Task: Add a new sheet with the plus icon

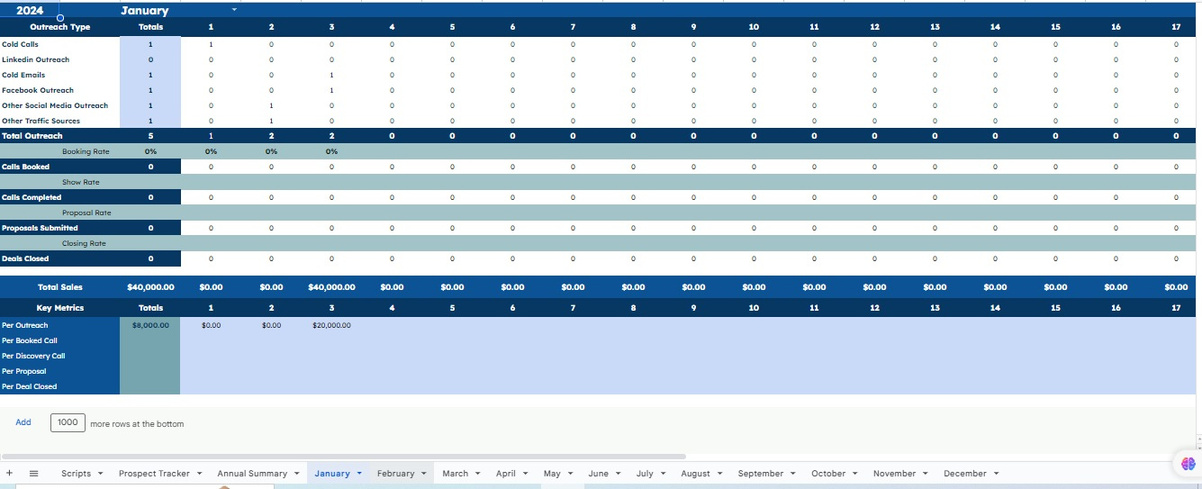Action: pyautogui.click(x=9, y=473)
